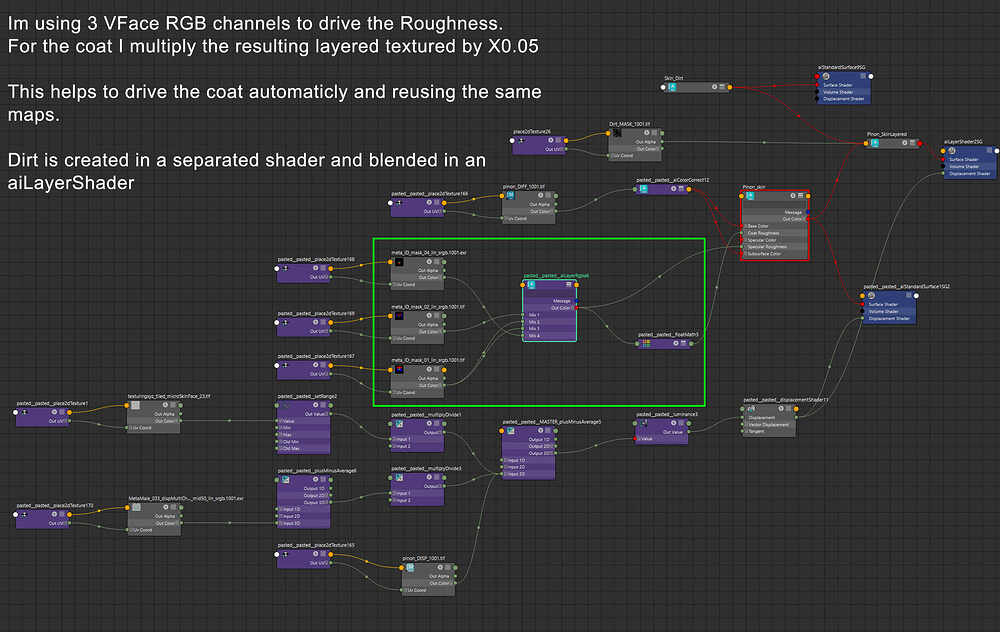Expand view mode of pasted_pasted_aiColorCorrect12 node

tap(681, 189)
